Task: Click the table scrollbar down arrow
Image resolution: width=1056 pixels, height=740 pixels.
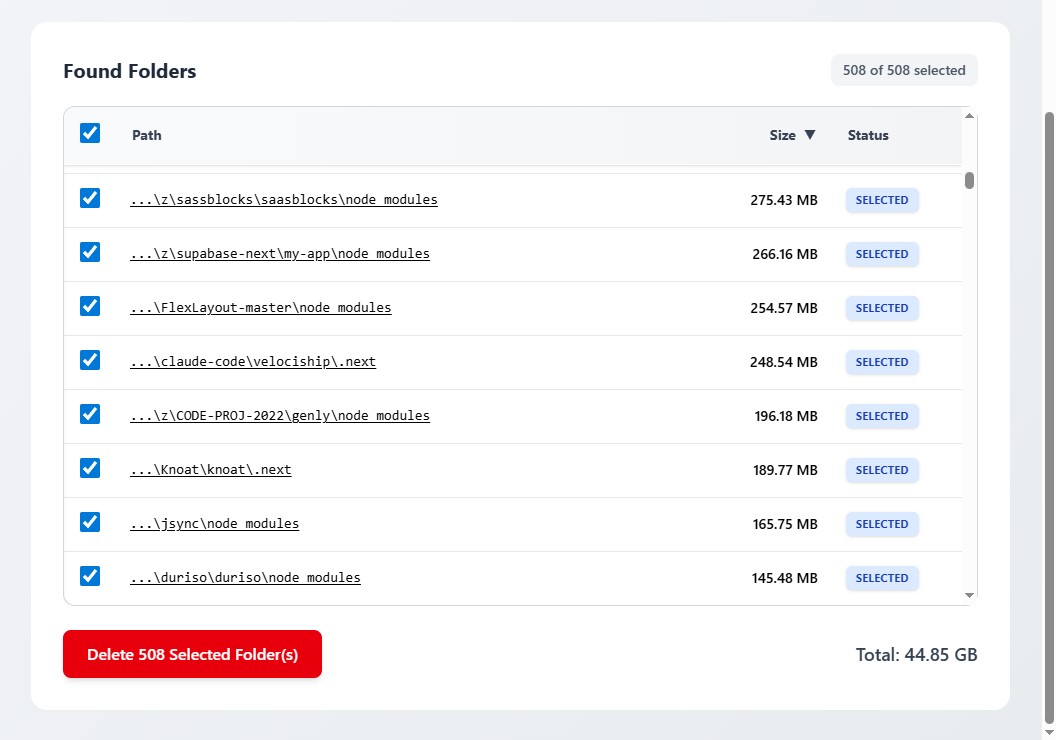Action: click(969, 595)
